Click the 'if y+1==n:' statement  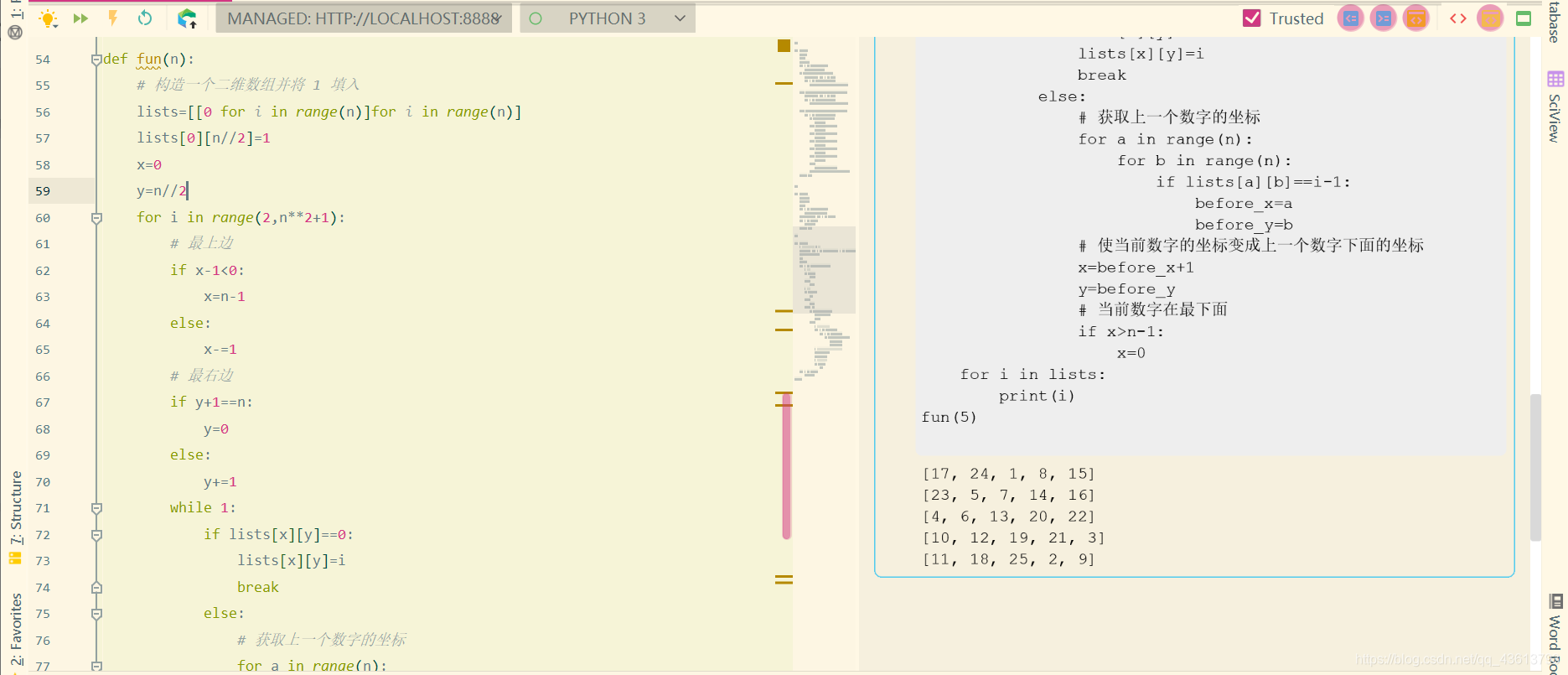coord(211,402)
